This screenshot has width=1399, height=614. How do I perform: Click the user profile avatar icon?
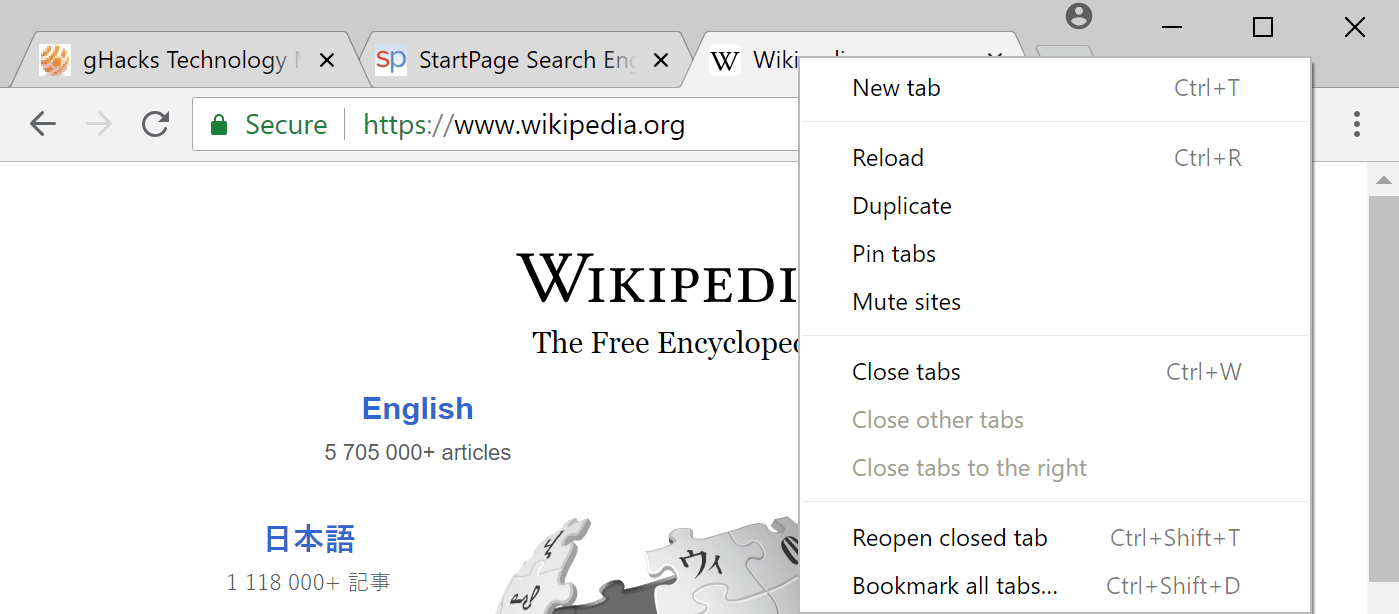click(x=1079, y=17)
